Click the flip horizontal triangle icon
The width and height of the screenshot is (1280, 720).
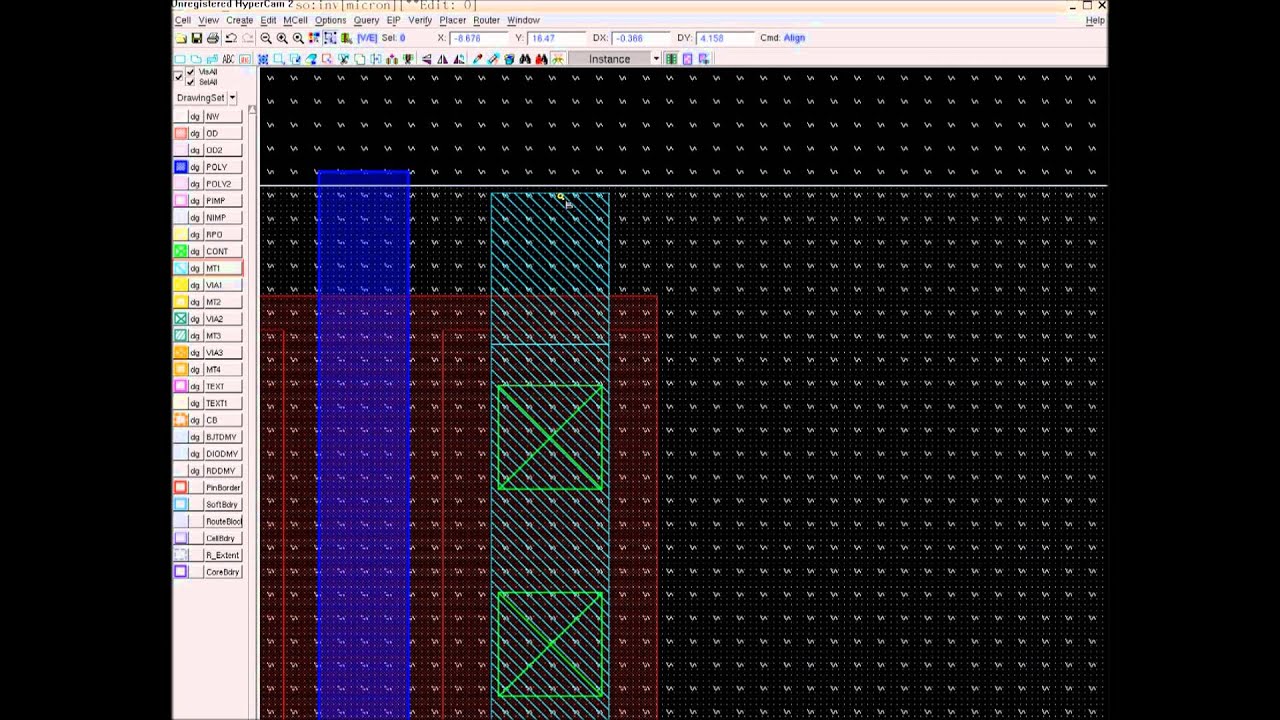coord(442,59)
